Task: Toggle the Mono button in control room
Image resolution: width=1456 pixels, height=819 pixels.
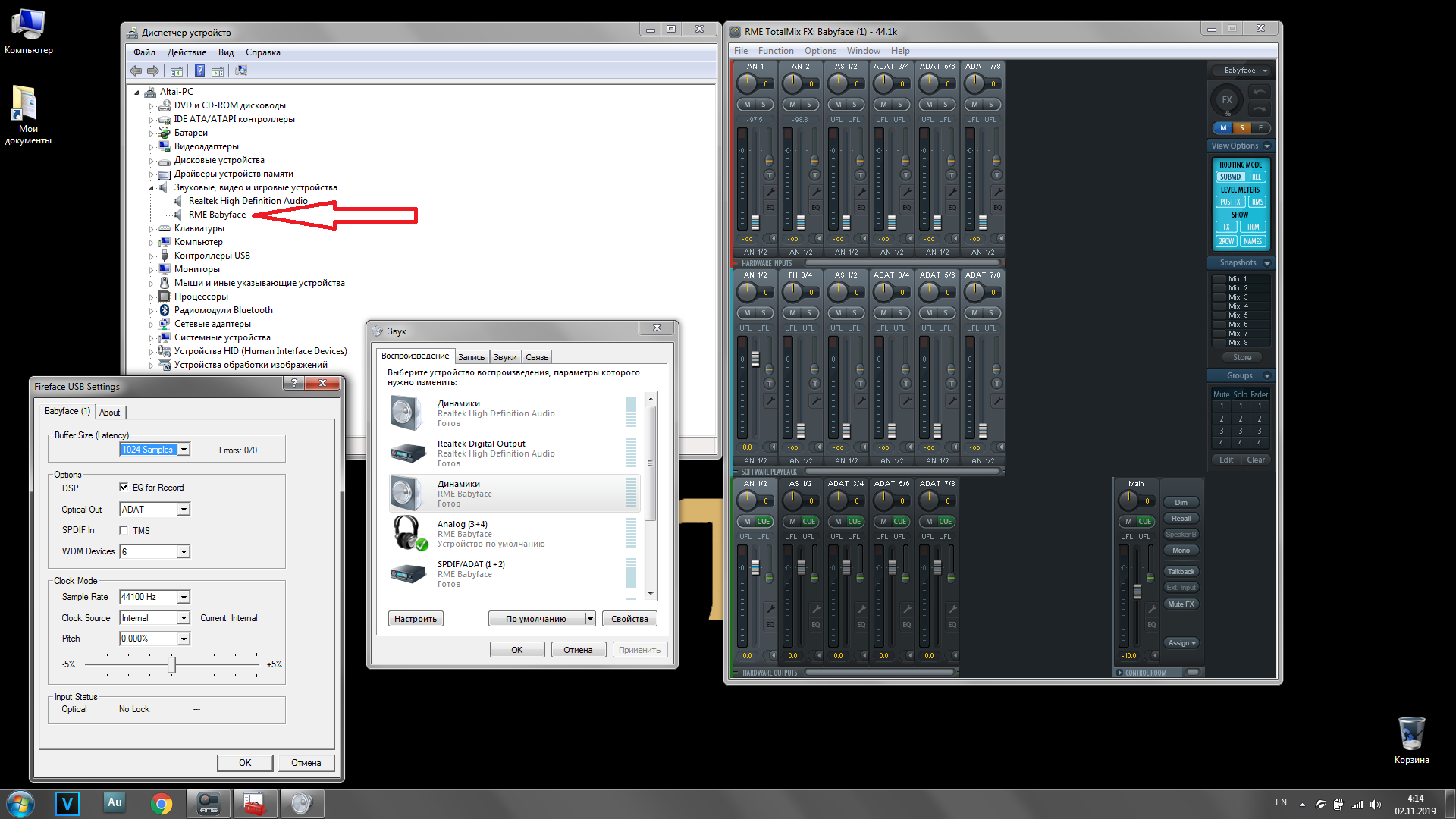Action: click(x=1181, y=551)
